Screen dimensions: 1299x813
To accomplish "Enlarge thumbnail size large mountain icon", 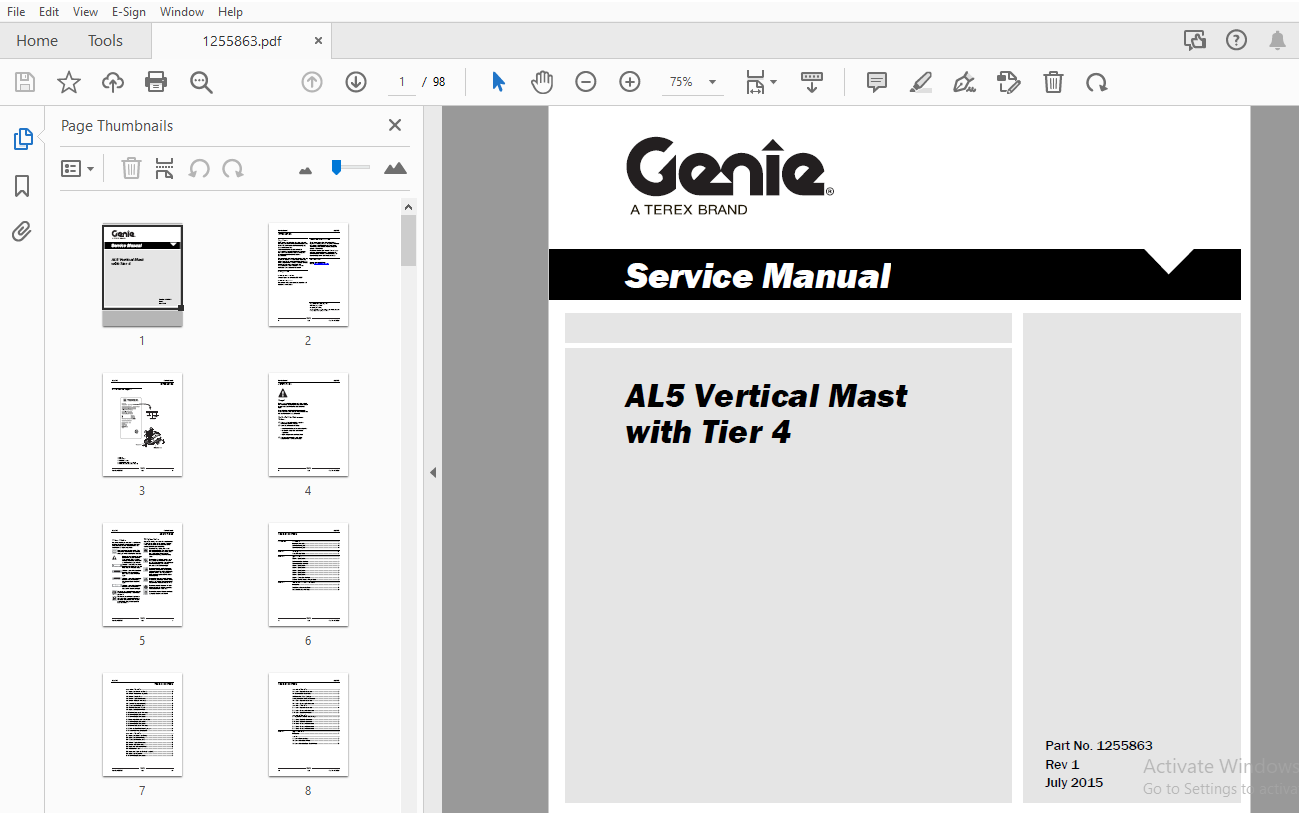I will (x=396, y=168).
